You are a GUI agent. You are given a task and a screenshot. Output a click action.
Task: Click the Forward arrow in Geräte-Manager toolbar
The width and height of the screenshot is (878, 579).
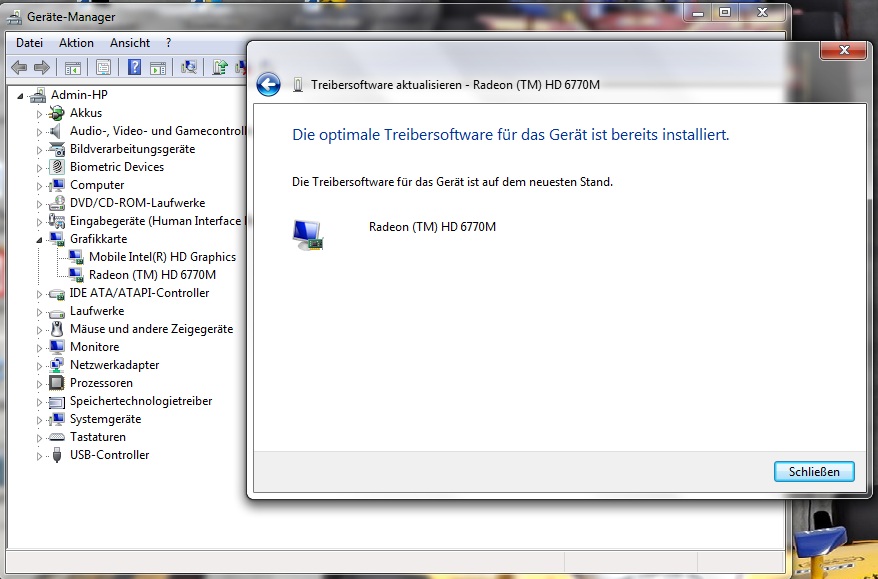[41, 68]
